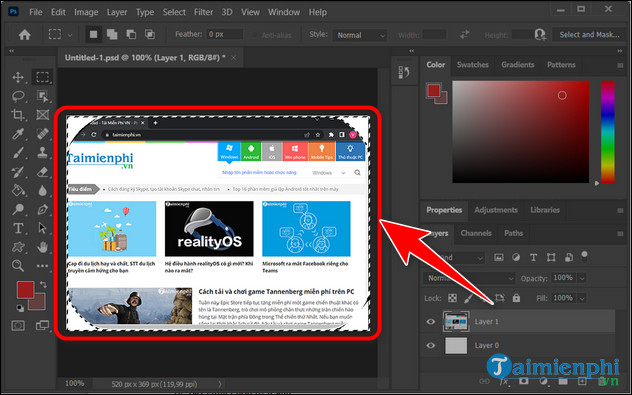The width and height of the screenshot is (632, 395).
Task: Hide Layer 0 with eye icon
Action: [430, 345]
